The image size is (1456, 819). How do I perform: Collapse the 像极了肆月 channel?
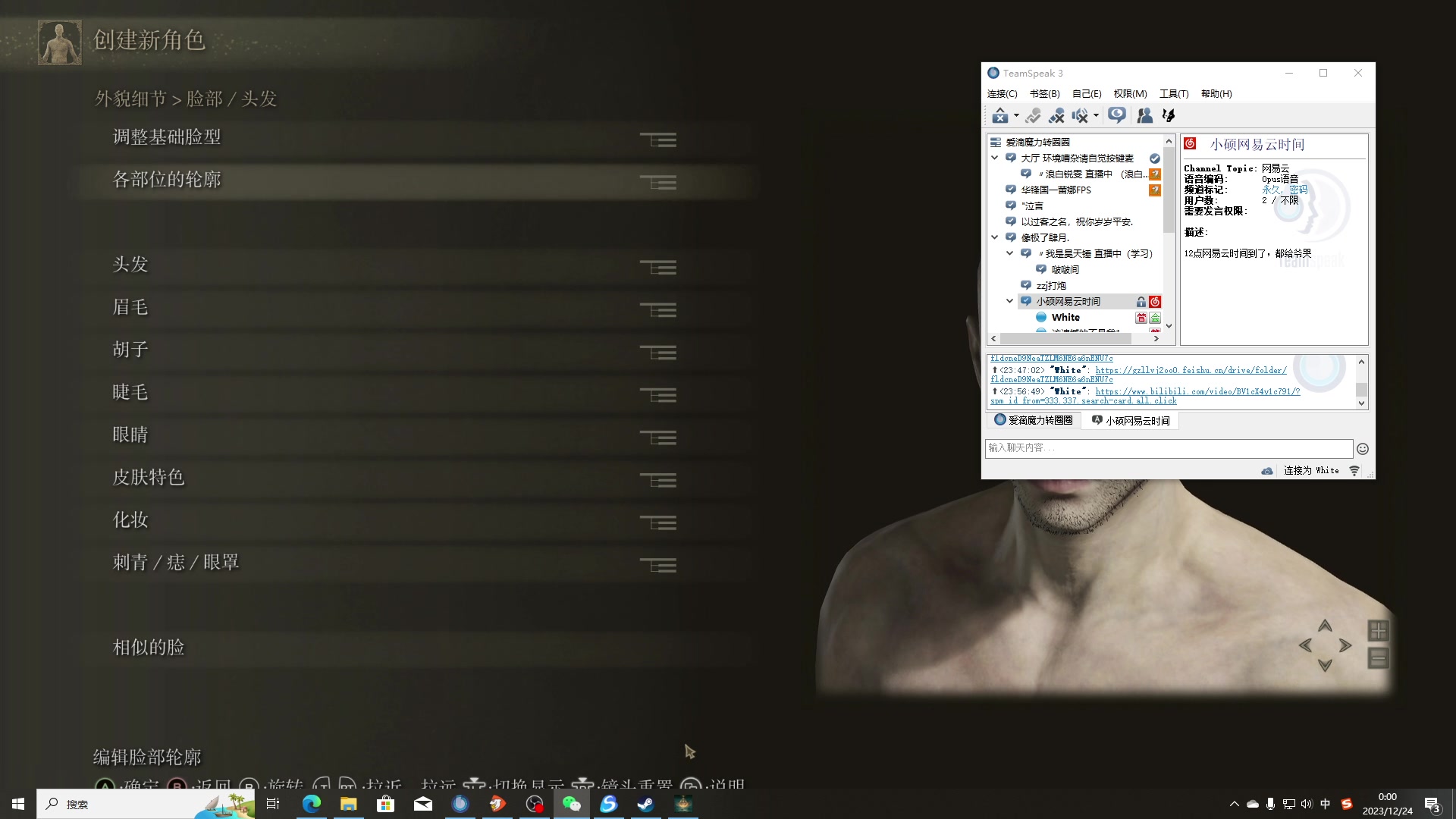click(994, 237)
